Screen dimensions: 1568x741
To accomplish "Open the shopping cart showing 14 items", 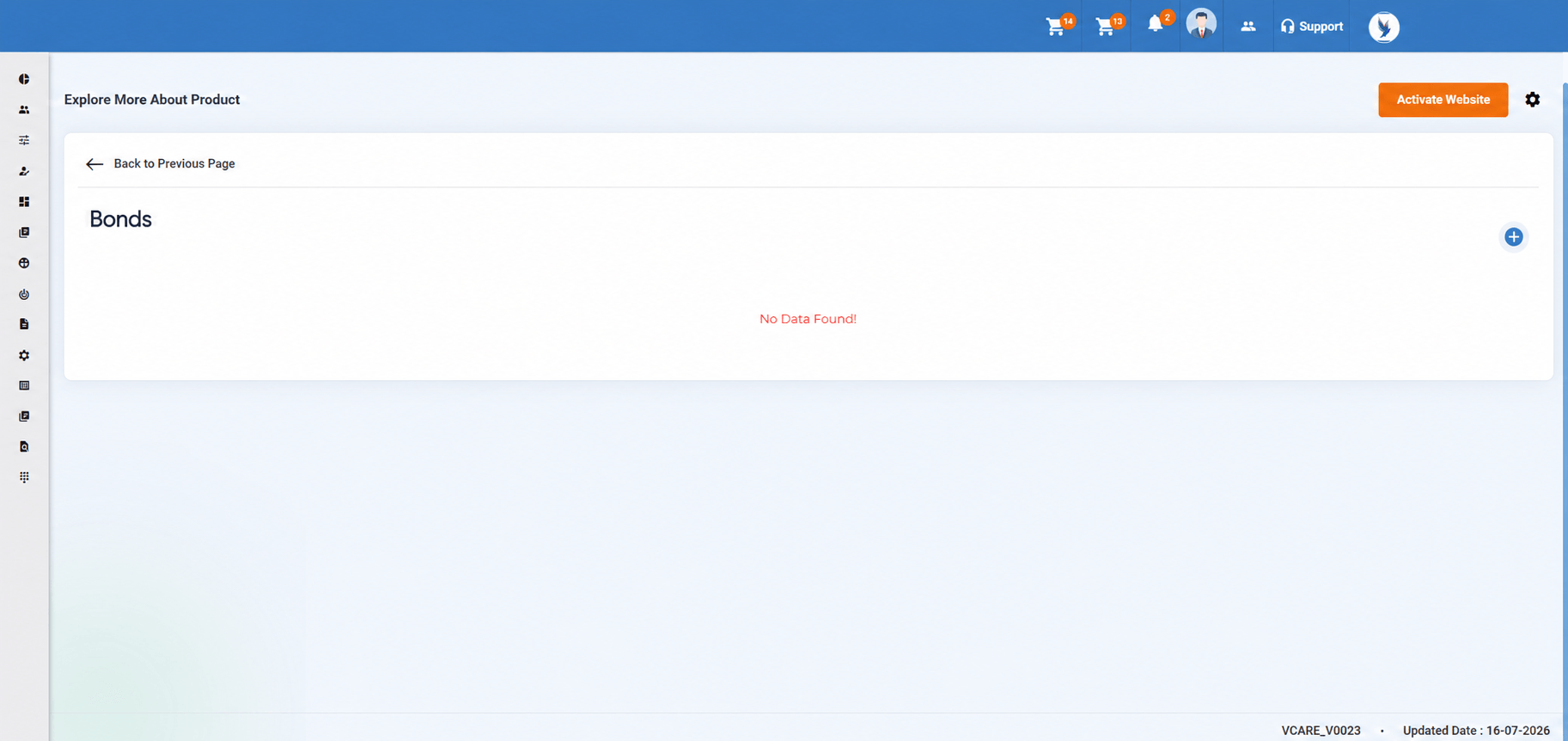I will (x=1056, y=26).
